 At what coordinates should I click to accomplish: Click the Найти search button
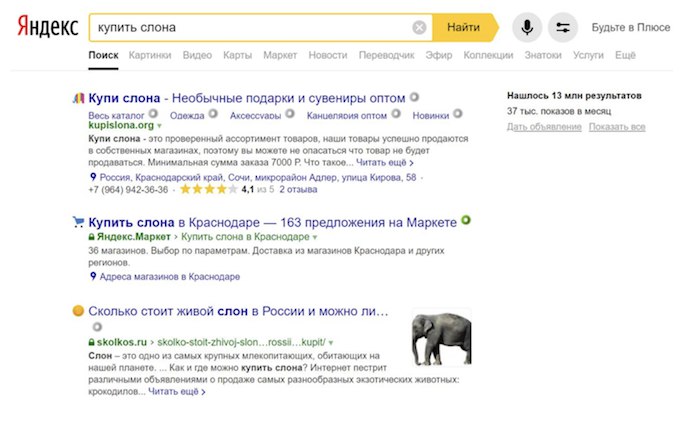(x=463, y=28)
